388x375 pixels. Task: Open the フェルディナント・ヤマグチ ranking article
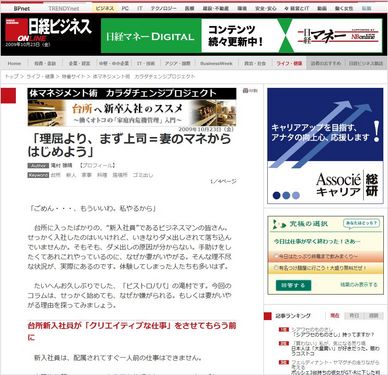point(335,364)
